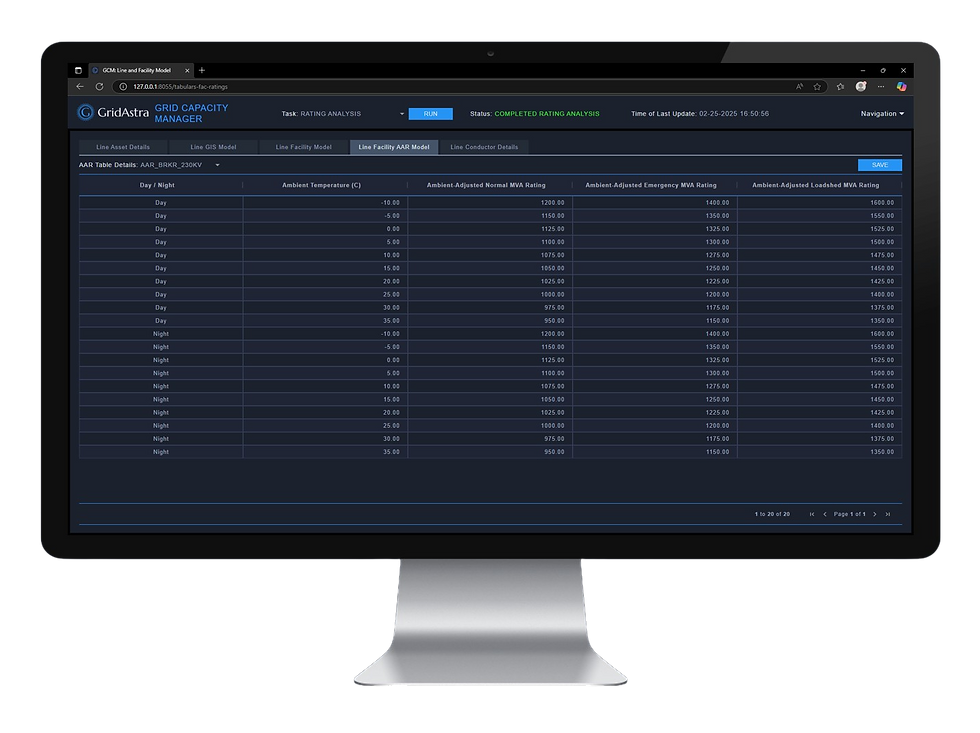Switch to Line Conductor Details tab
980x733 pixels.
click(484, 147)
